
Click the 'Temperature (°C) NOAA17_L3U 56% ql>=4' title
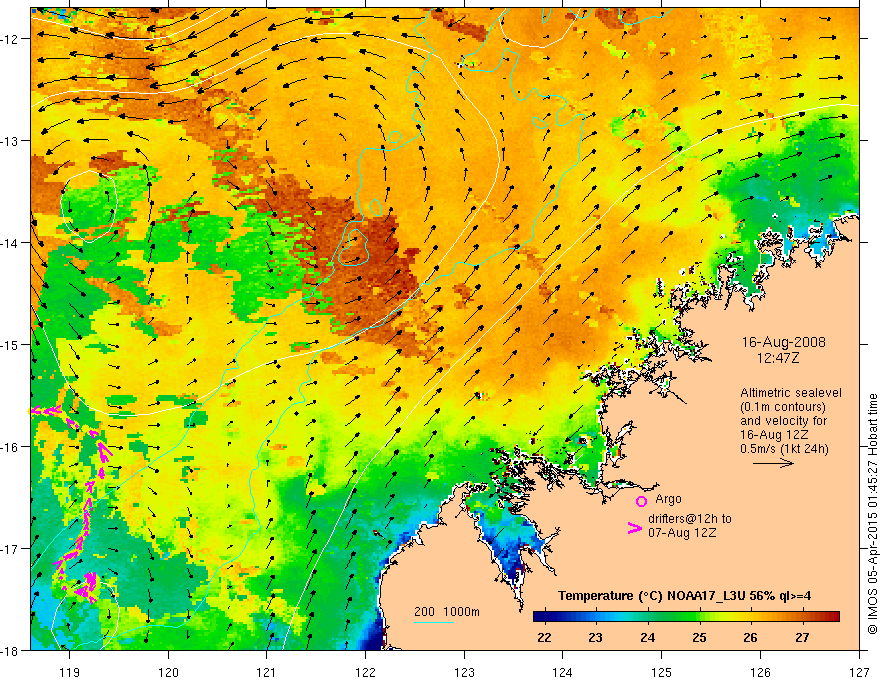[x=684, y=596]
